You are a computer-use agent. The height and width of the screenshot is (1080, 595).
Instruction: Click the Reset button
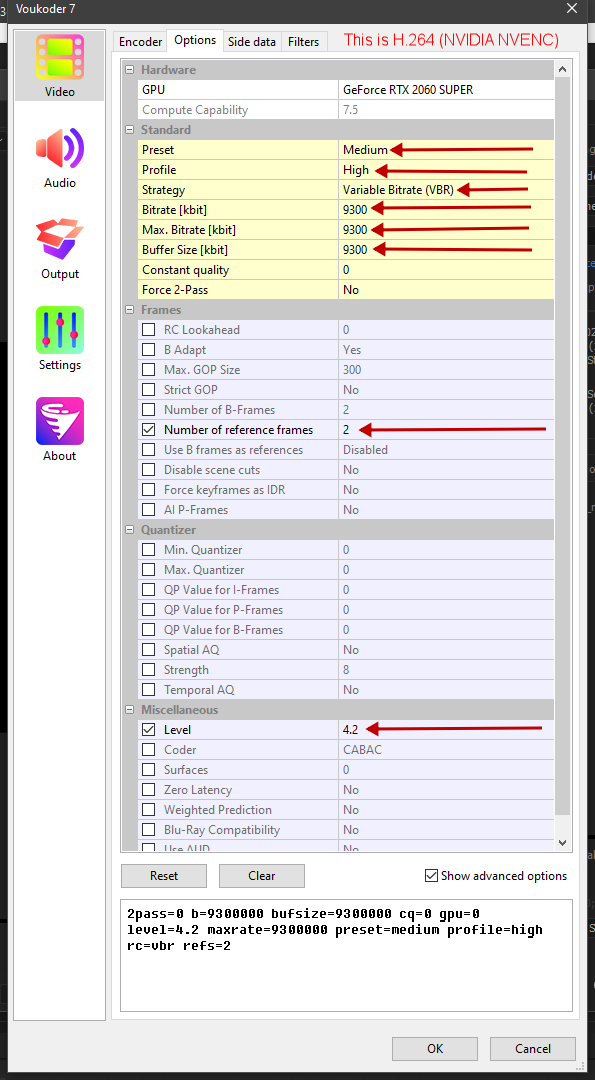(164, 876)
